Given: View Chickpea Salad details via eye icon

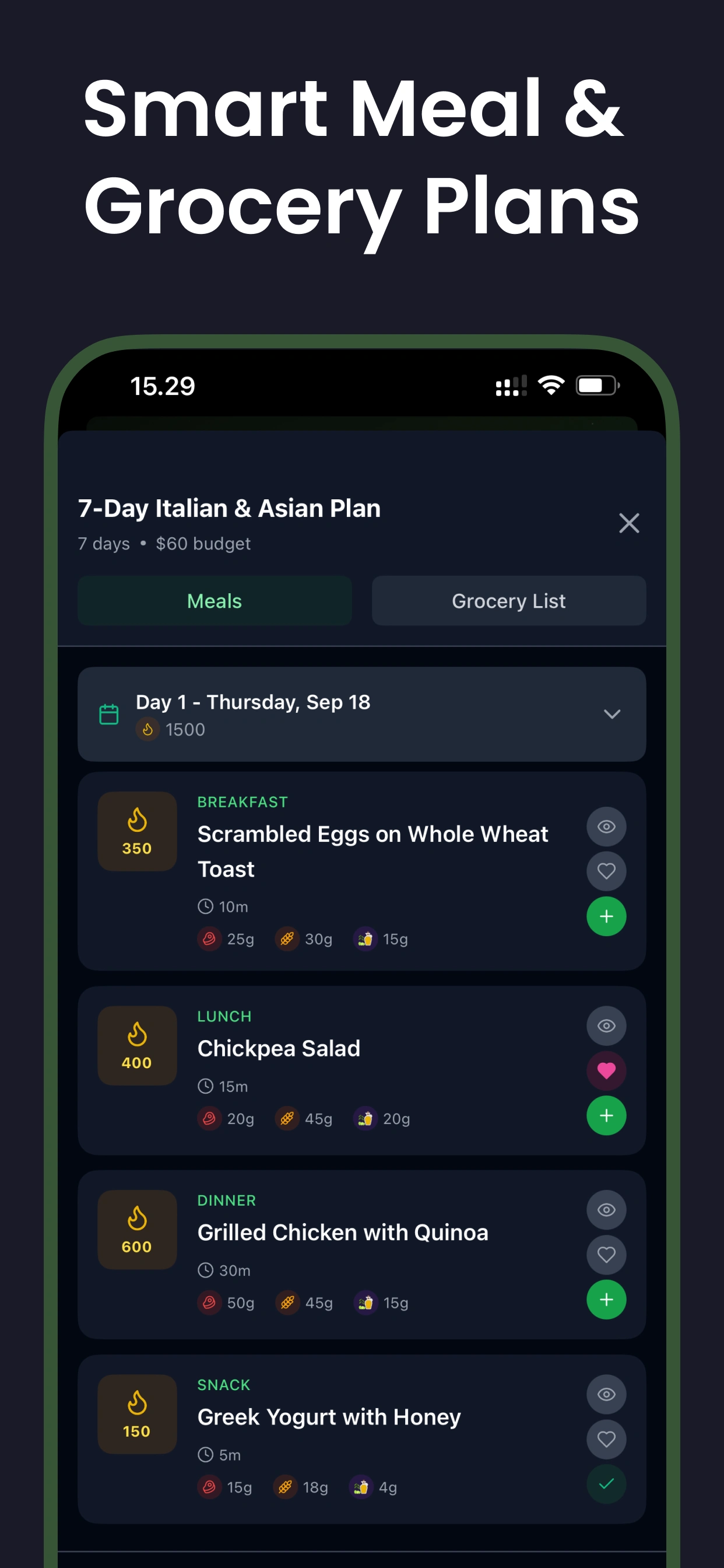Looking at the screenshot, I should [606, 1025].
